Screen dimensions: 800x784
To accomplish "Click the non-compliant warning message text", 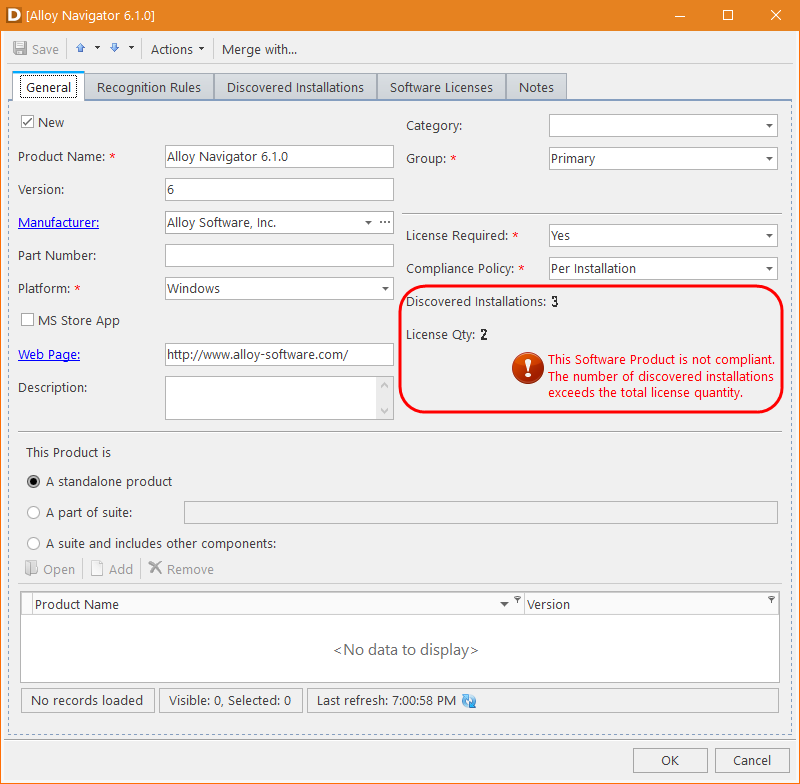I will pos(661,376).
